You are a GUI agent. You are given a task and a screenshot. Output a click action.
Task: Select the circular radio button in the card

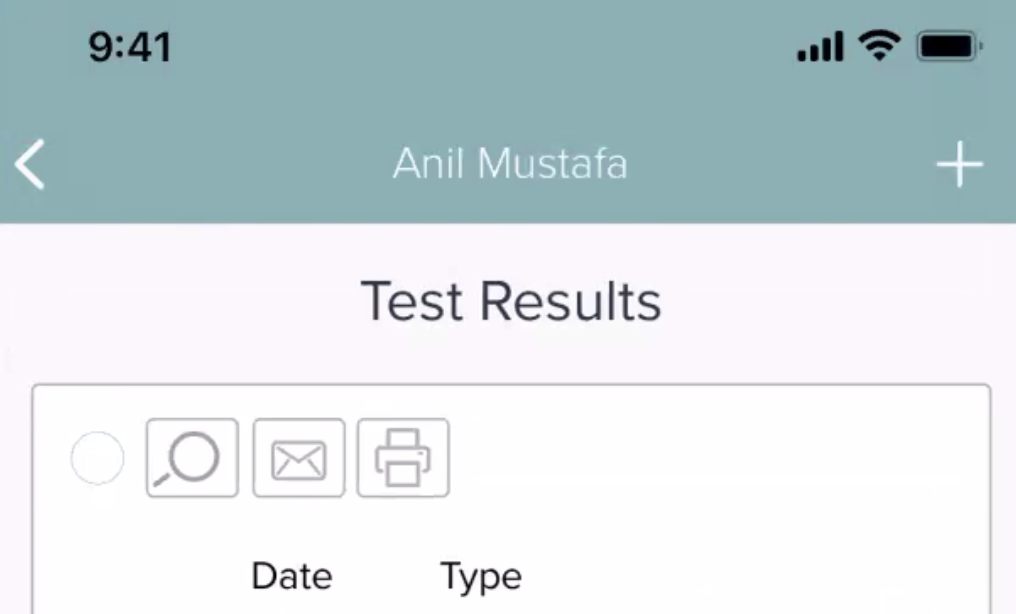click(x=98, y=458)
